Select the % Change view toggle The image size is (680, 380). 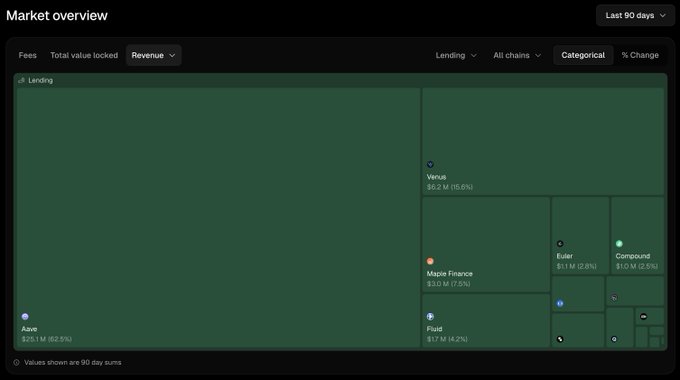(x=640, y=56)
